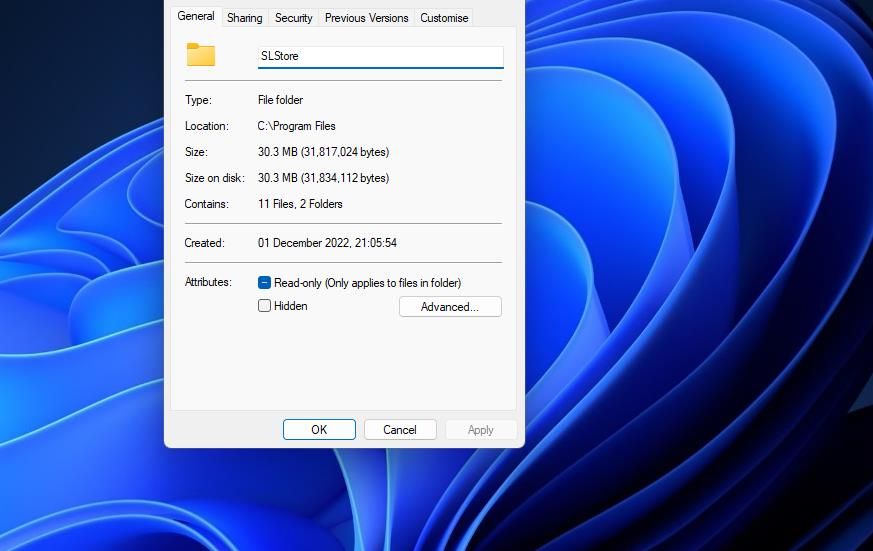Click the 01 December 2022 created date

pyautogui.click(x=327, y=243)
